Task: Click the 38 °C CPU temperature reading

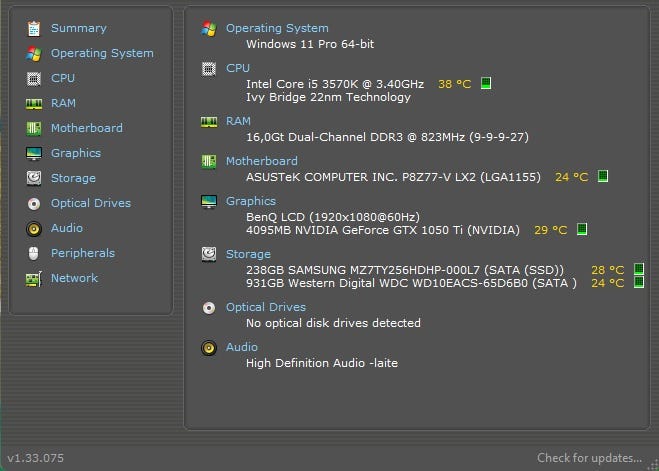Action: point(454,84)
